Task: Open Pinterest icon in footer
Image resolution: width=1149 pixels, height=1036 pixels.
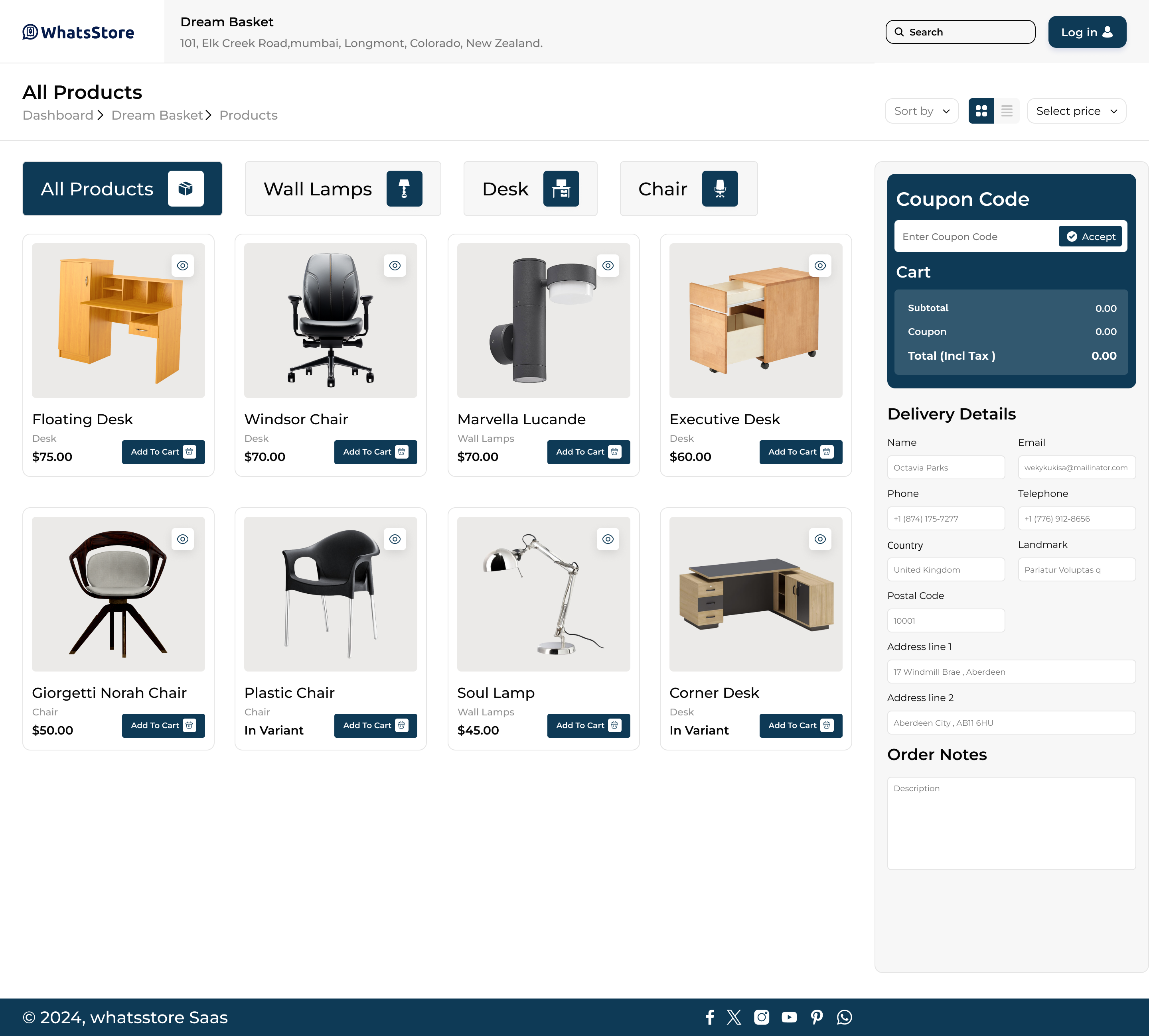Action: pyautogui.click(x=817, y=1017)
